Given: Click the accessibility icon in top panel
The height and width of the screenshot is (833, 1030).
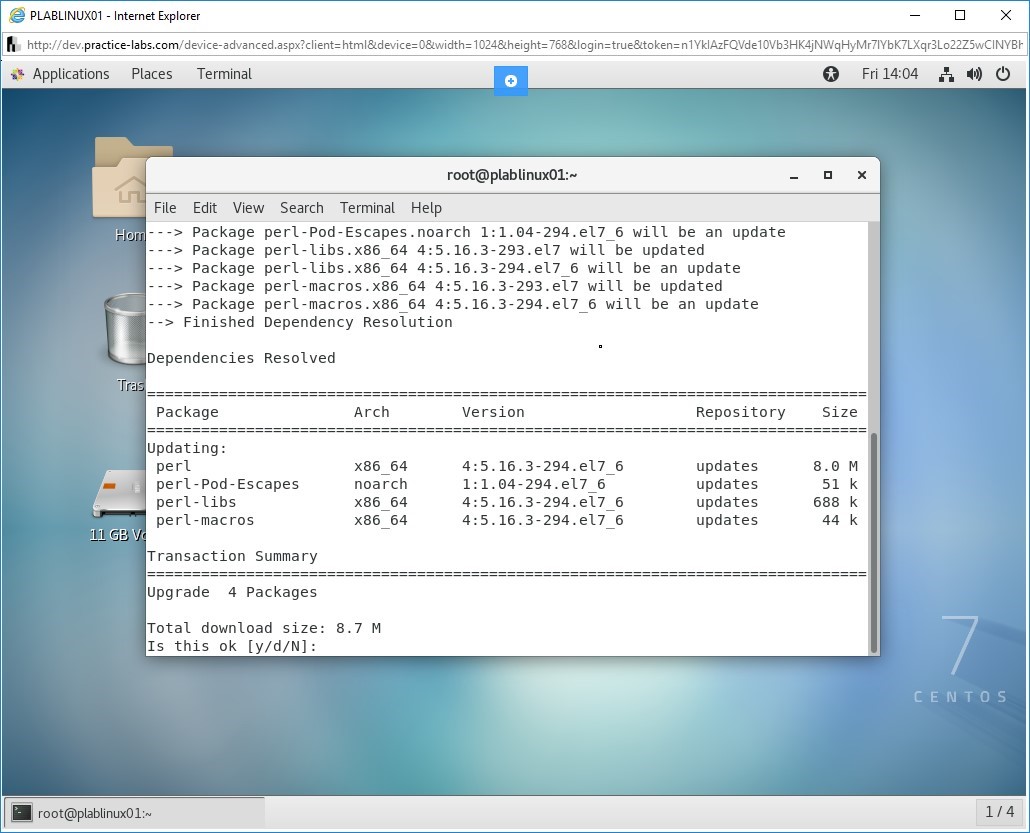Looking at the screenshot, I should pyautogui.click(x=831, y=74).
